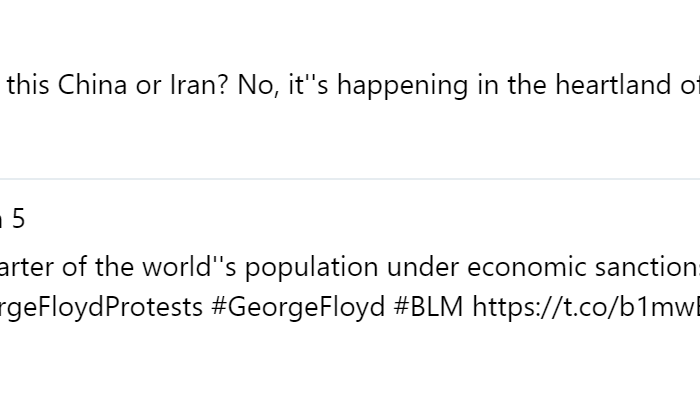Click the word "the" before "heartland"
This screenshot has width=700, height=394.
(527, 84)
